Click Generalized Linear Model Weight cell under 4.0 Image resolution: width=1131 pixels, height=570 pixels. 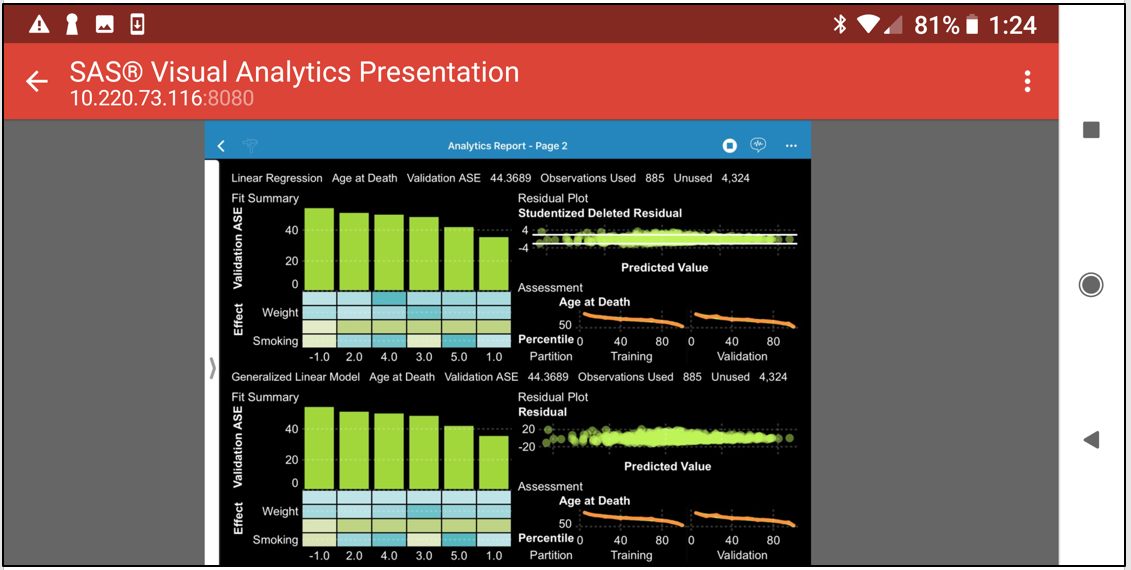(389, 512)
